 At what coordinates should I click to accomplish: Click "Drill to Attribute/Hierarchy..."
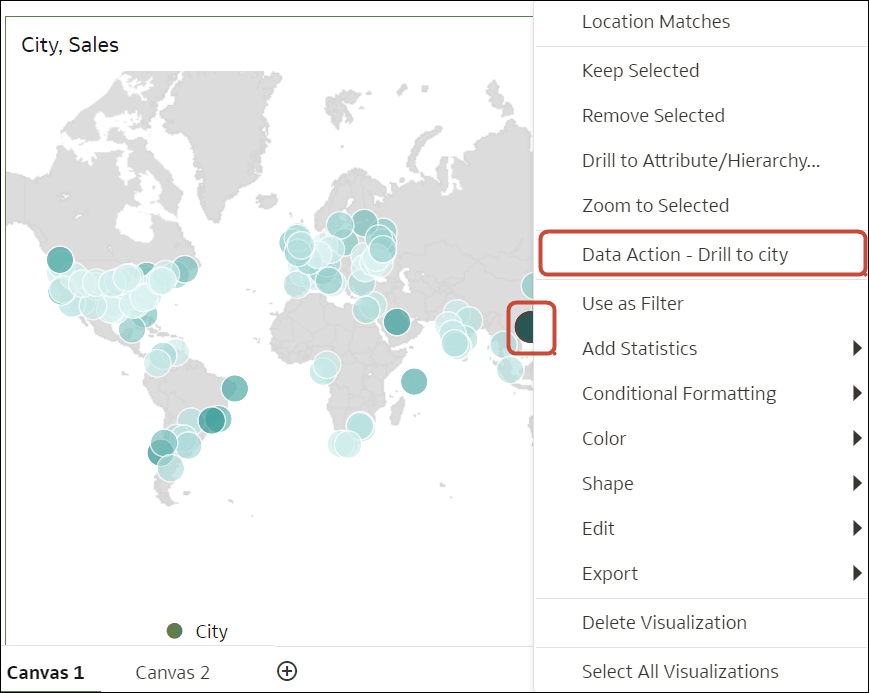click(x=701, y=160)
